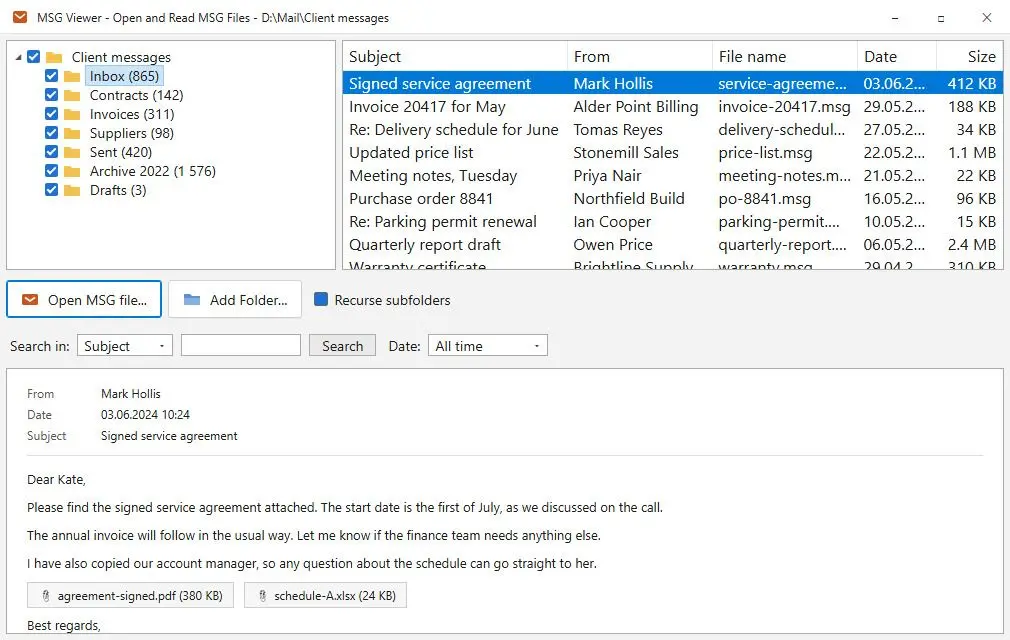1010x640 pixels.
Task: Uncheck the Suppliers folder checkbox
Action: click(52, 133)
